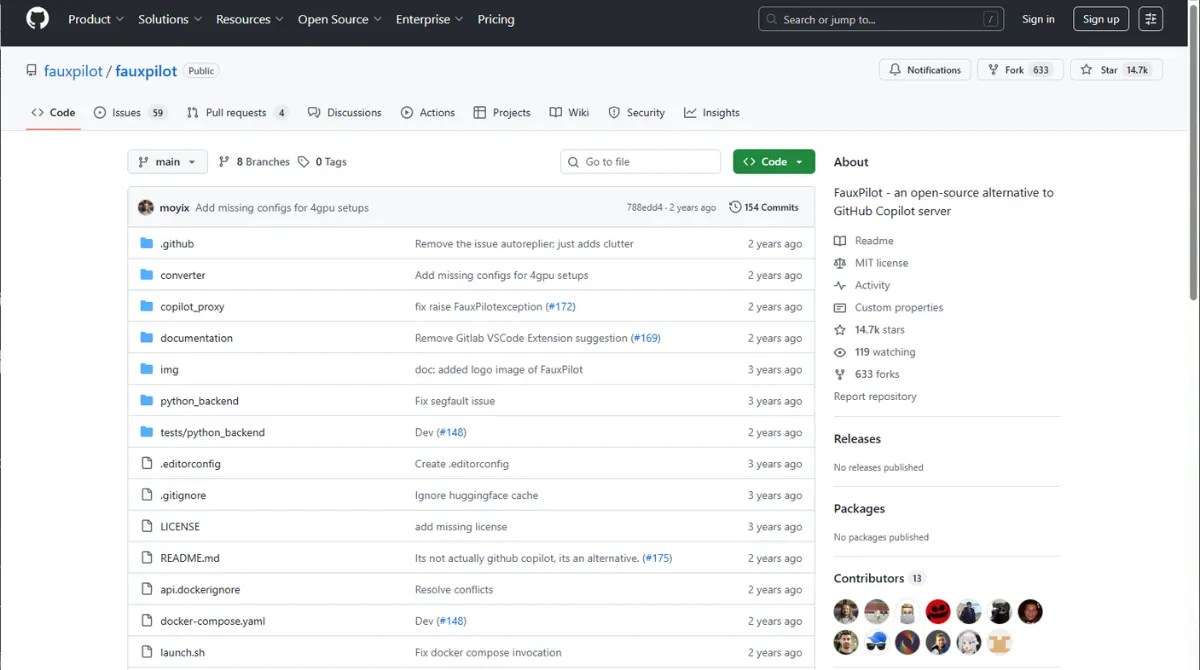Image resolution: width=1200 pixels, height=670 pixels.
Task: Open the README.md file name
Action: 190,559
